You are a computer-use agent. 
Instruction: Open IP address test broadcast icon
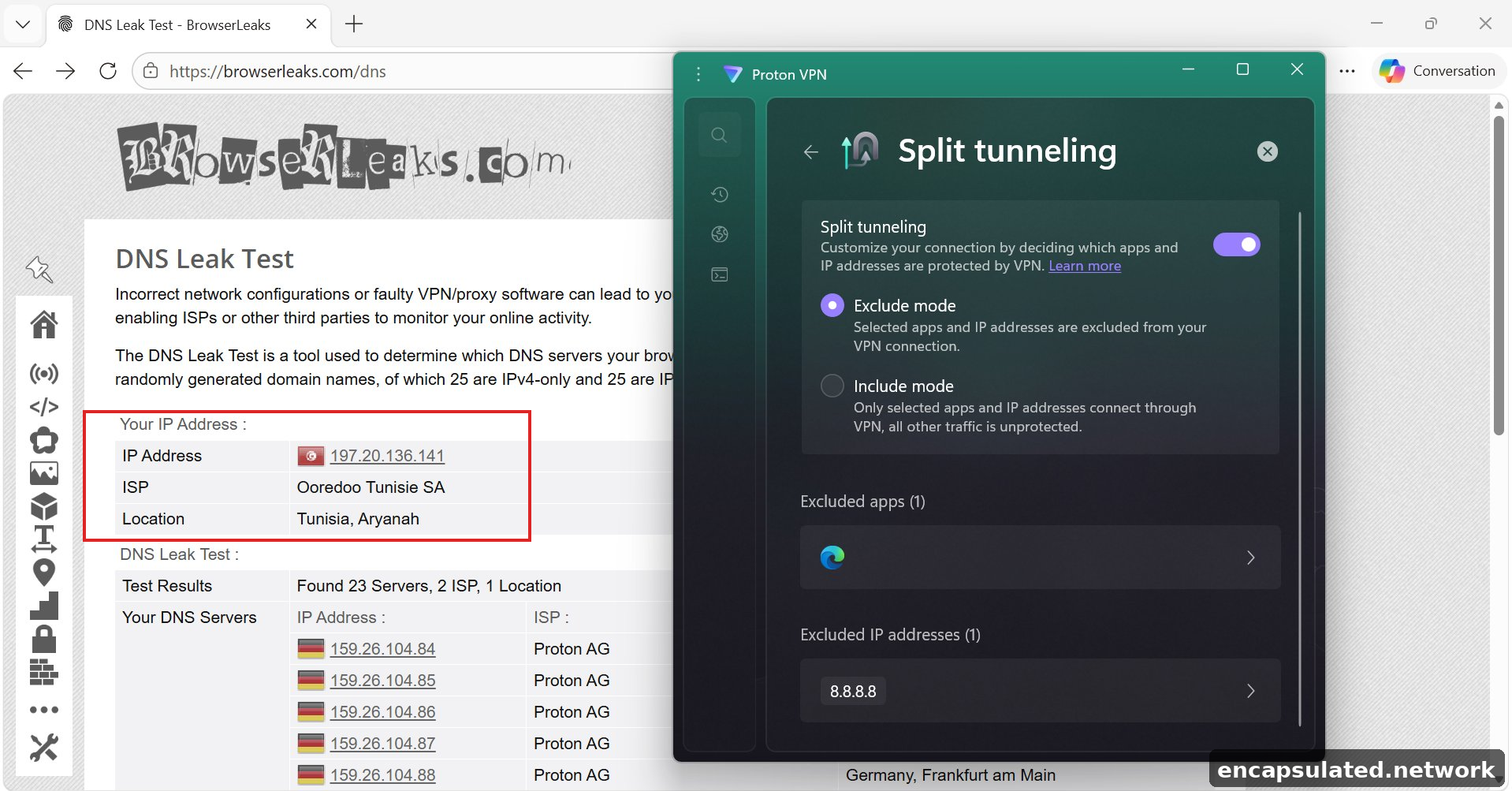pos(44,373)
